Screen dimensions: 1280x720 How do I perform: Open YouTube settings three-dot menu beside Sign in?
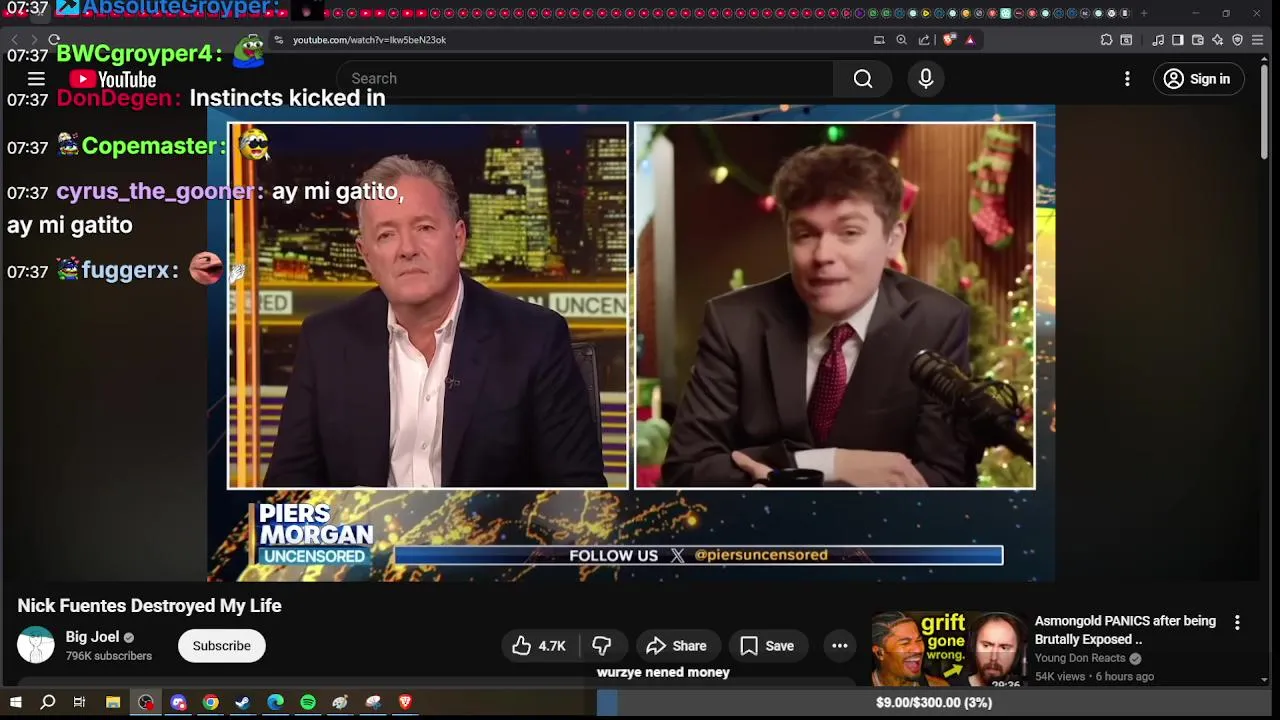(1127, 79)
